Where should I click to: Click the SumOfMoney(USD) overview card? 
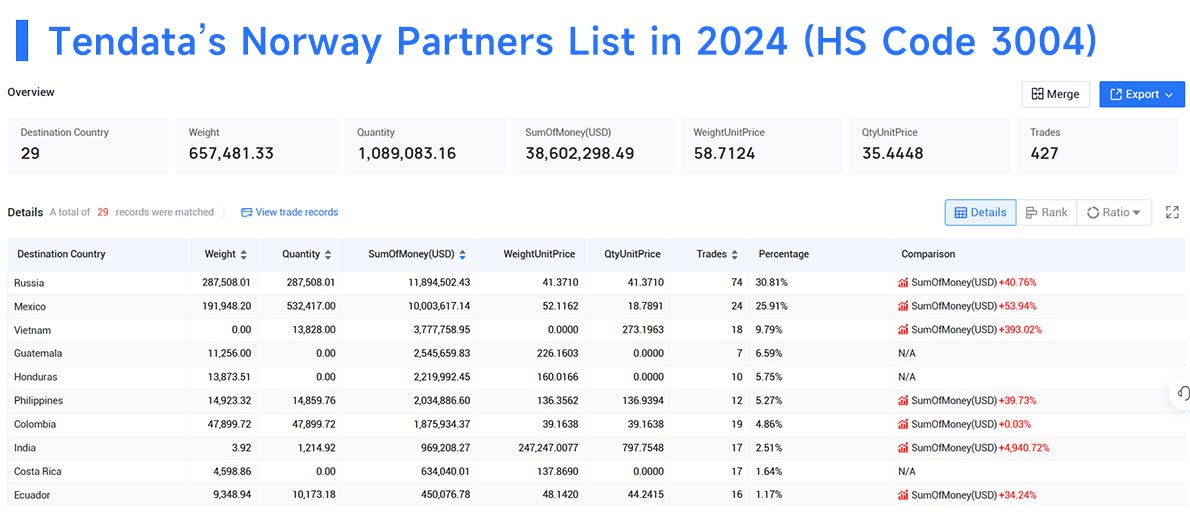click(x=593, y=146)
